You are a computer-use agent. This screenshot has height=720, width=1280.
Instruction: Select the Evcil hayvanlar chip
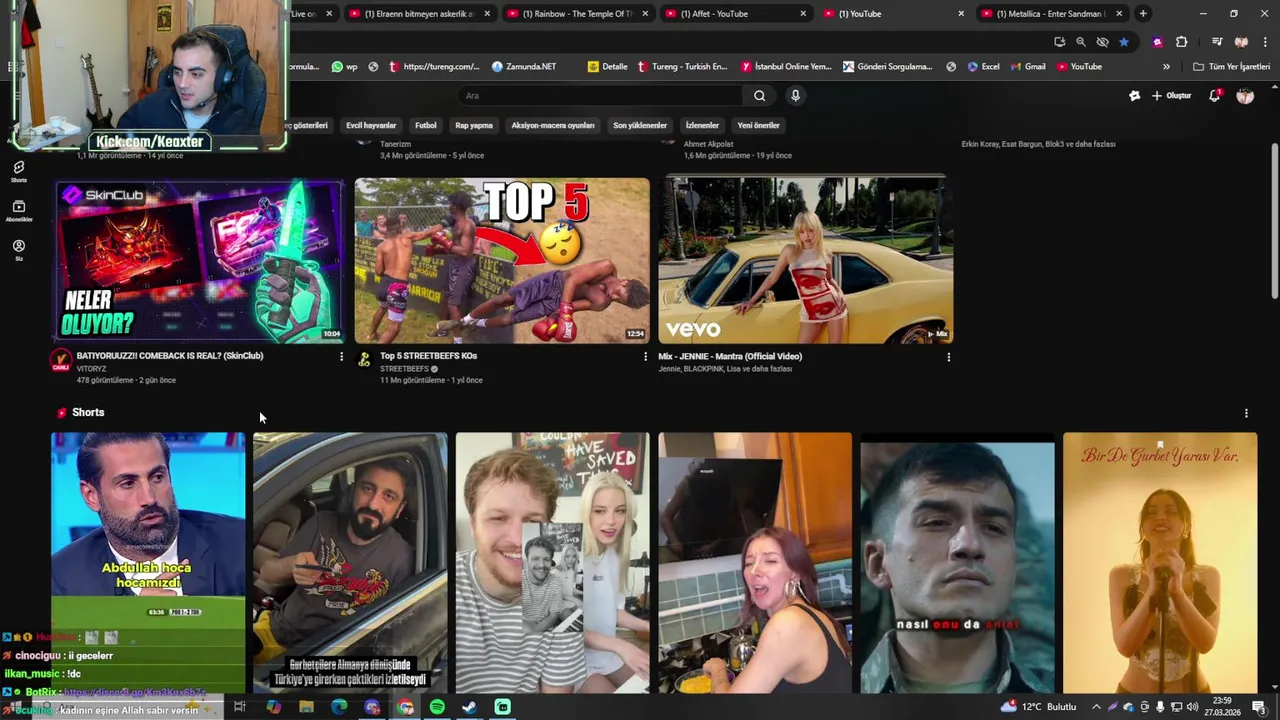point(371,126)
